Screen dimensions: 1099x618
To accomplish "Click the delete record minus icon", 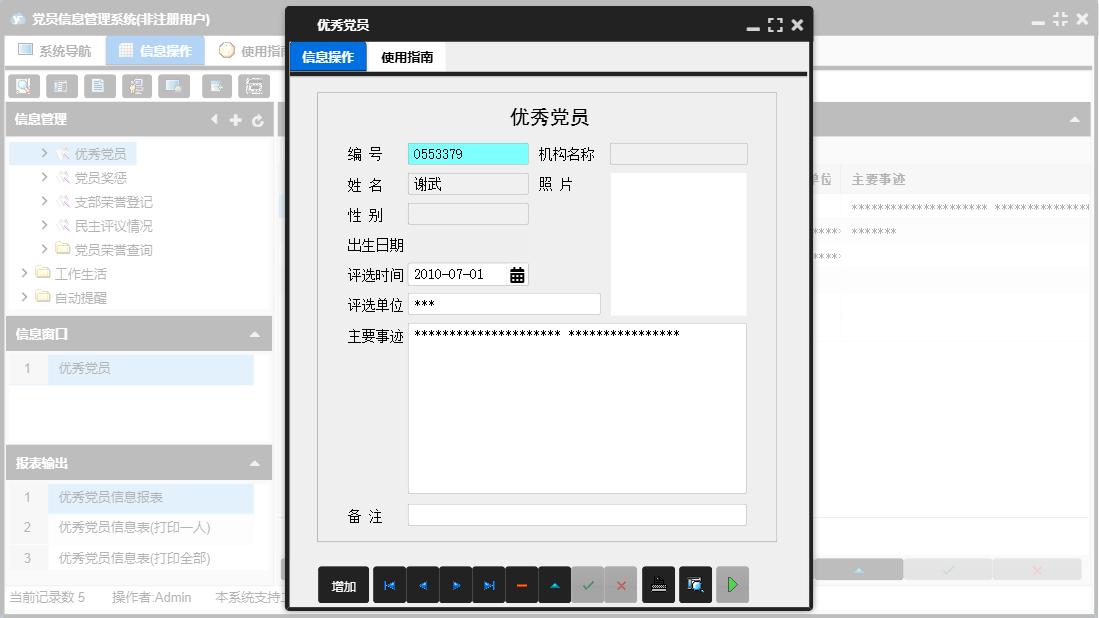I will [522, 585].
